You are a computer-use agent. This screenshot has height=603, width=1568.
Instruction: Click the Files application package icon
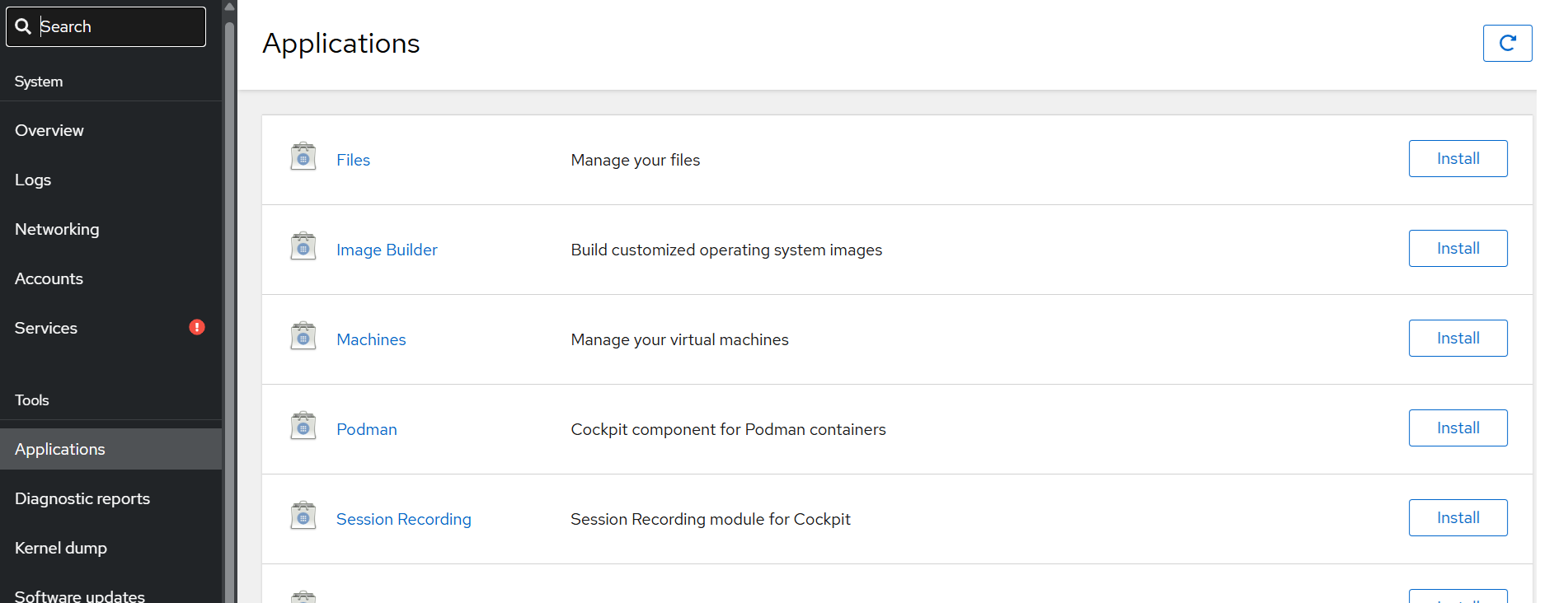(303, 157)
